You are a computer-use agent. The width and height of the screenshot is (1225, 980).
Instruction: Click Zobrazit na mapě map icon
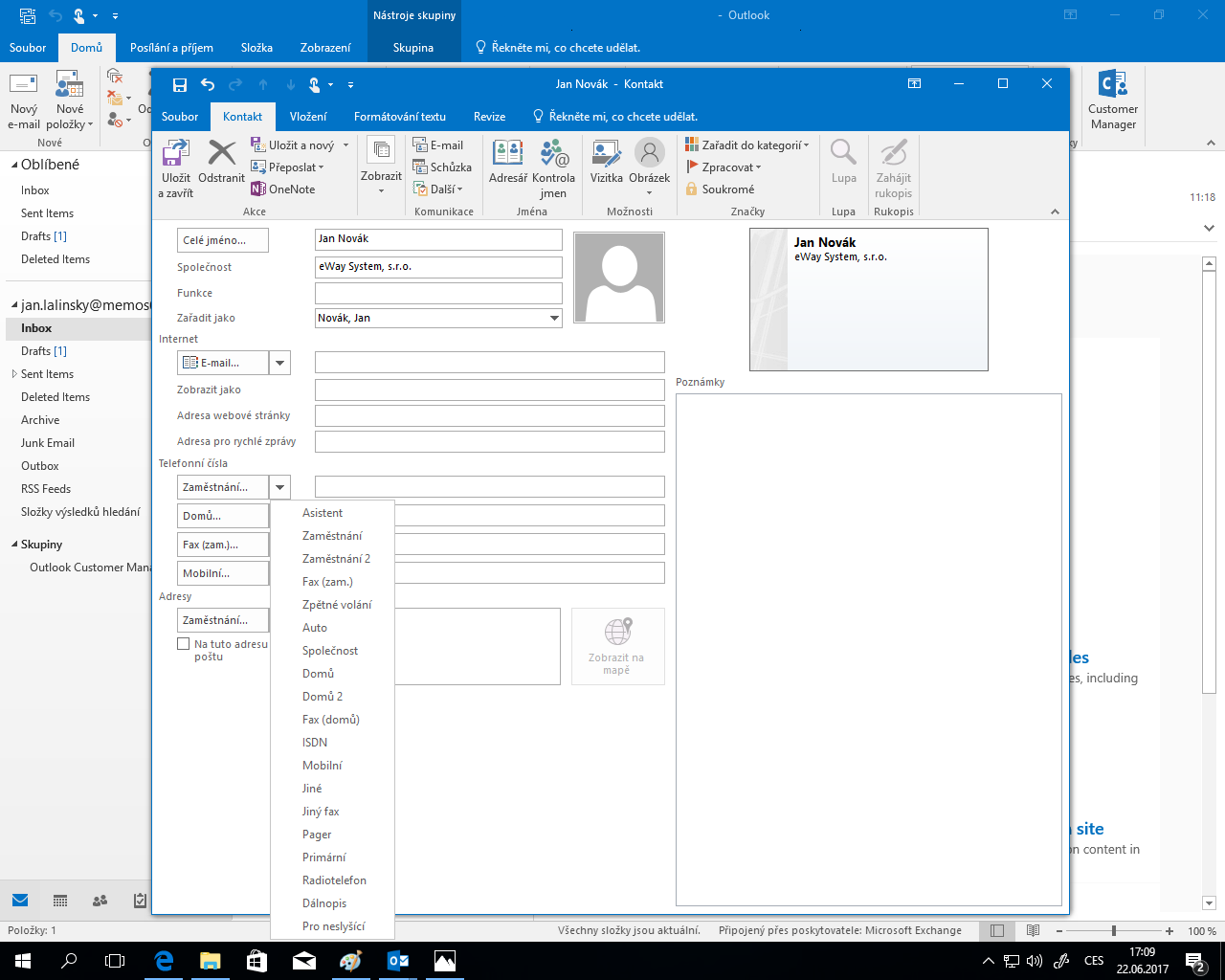tap(617, 646)
